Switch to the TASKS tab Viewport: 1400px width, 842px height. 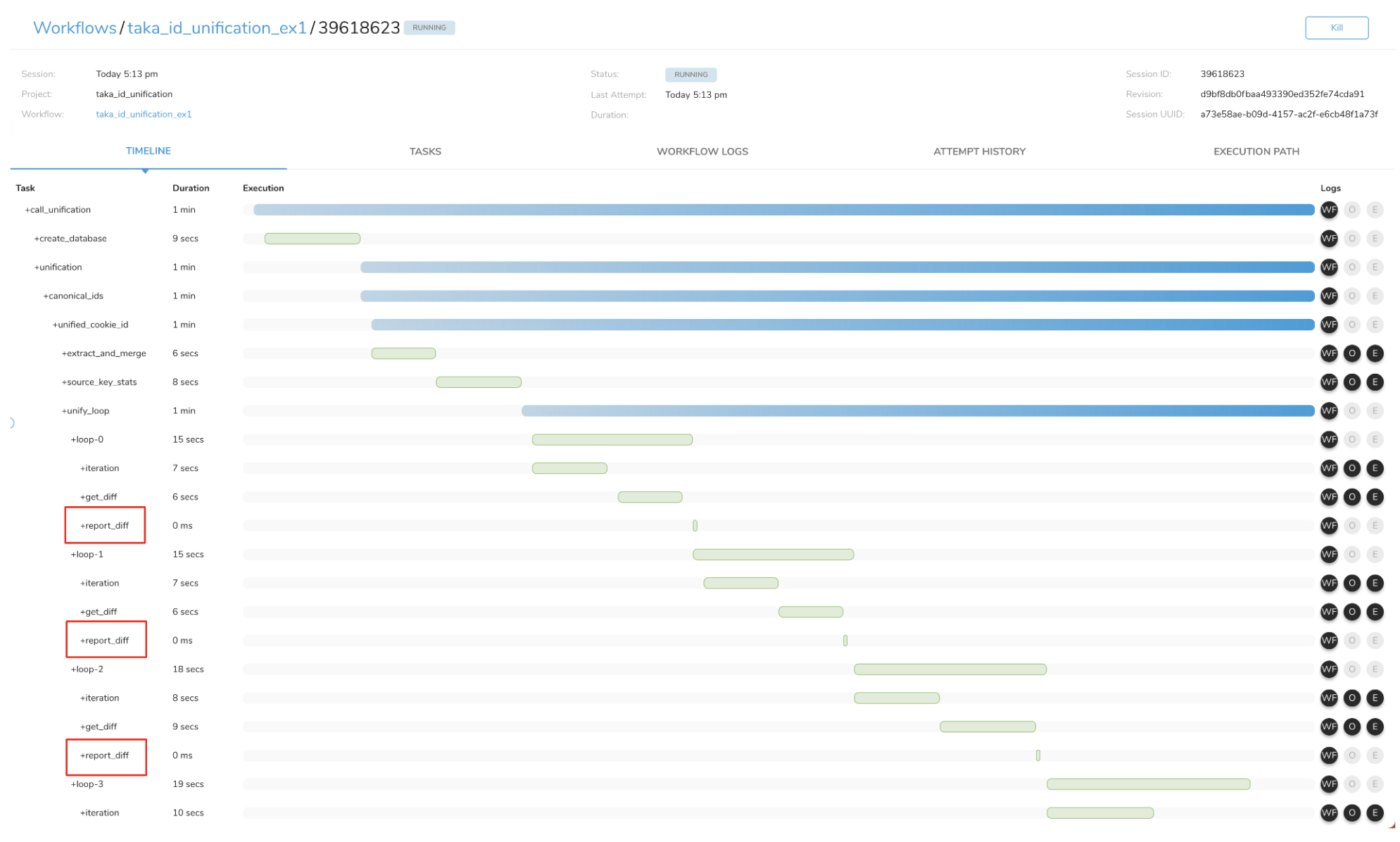point(425,151)
